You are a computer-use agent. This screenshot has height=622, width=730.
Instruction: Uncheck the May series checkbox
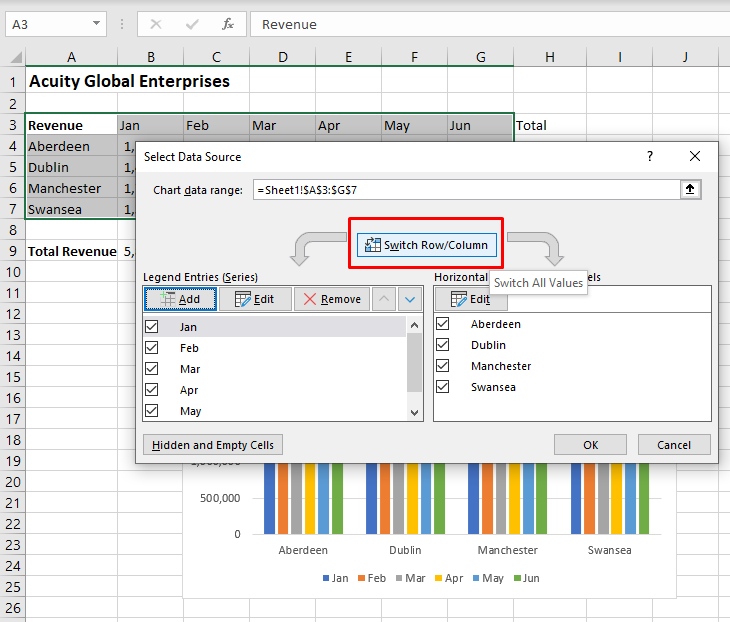click(152, 410)
